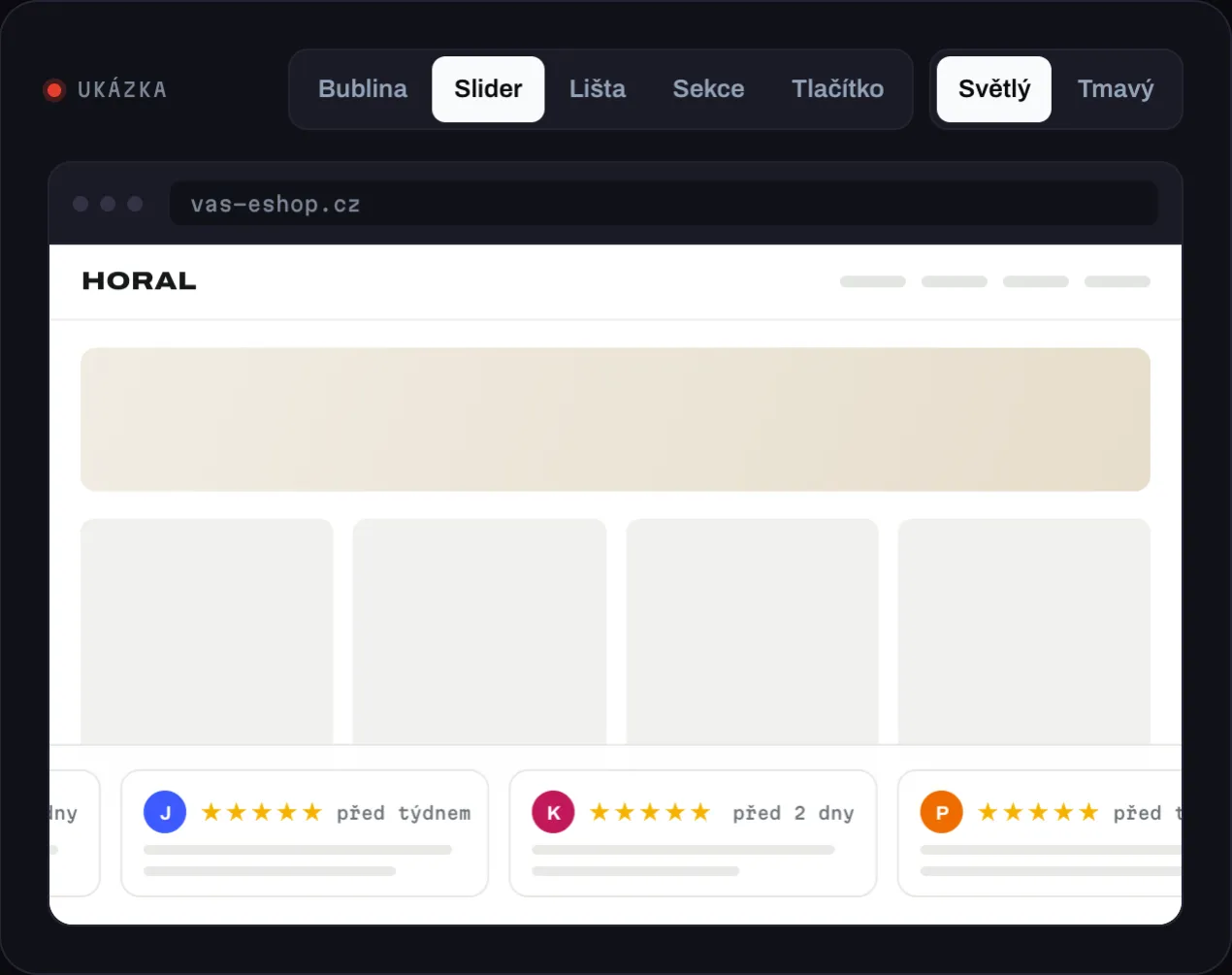Click the vas-eshop.cz address bar
Screen dimensions: 1232x975
[x=664, y=204]
